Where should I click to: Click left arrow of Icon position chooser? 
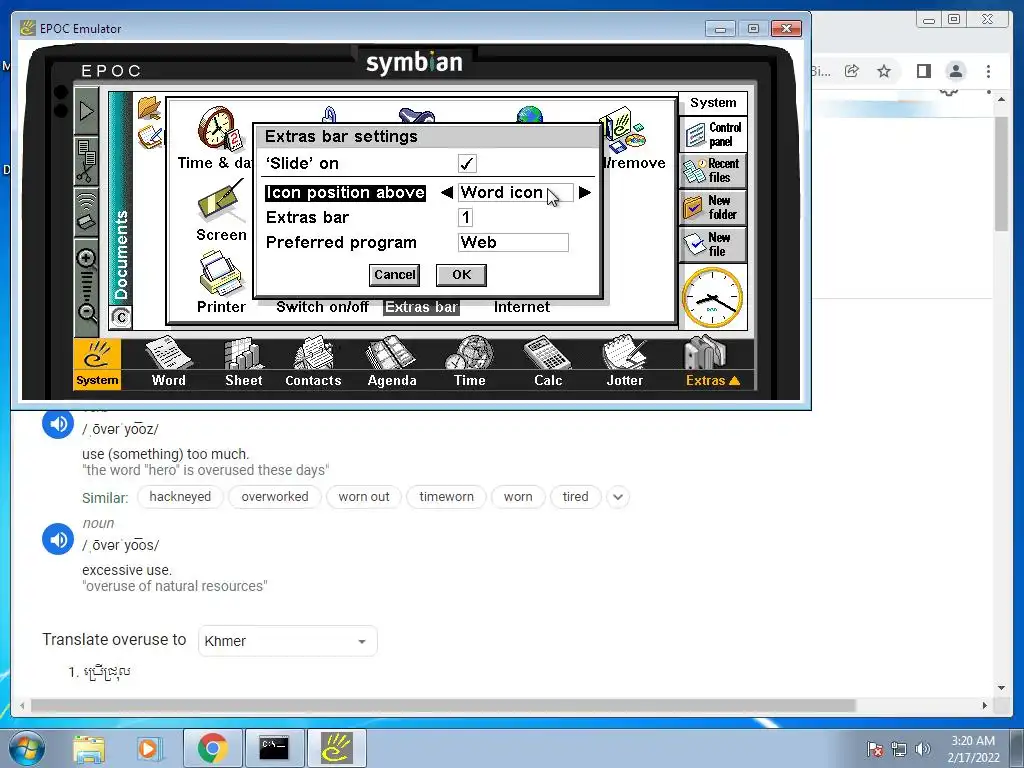coord(447,193)
